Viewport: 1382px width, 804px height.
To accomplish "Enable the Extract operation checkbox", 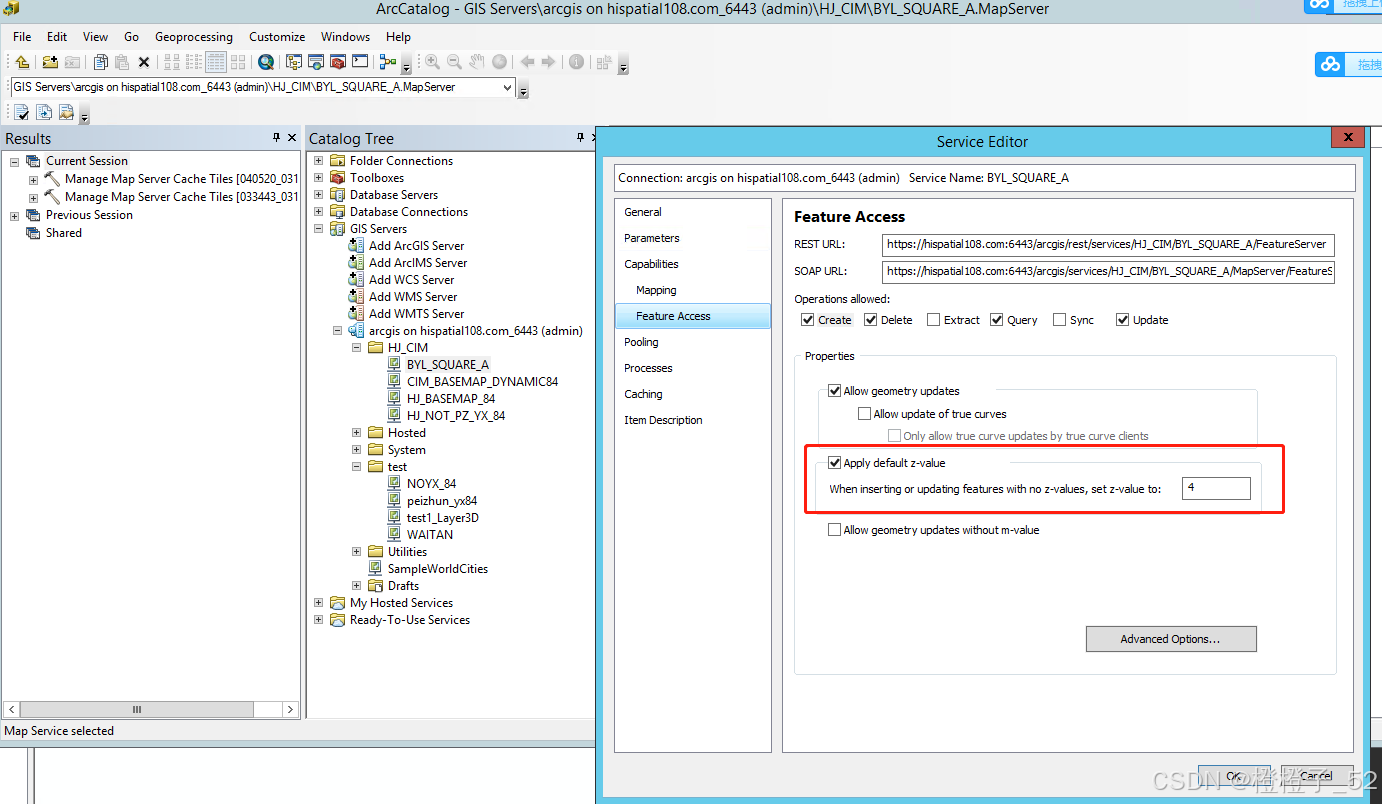I will [933, 320].
